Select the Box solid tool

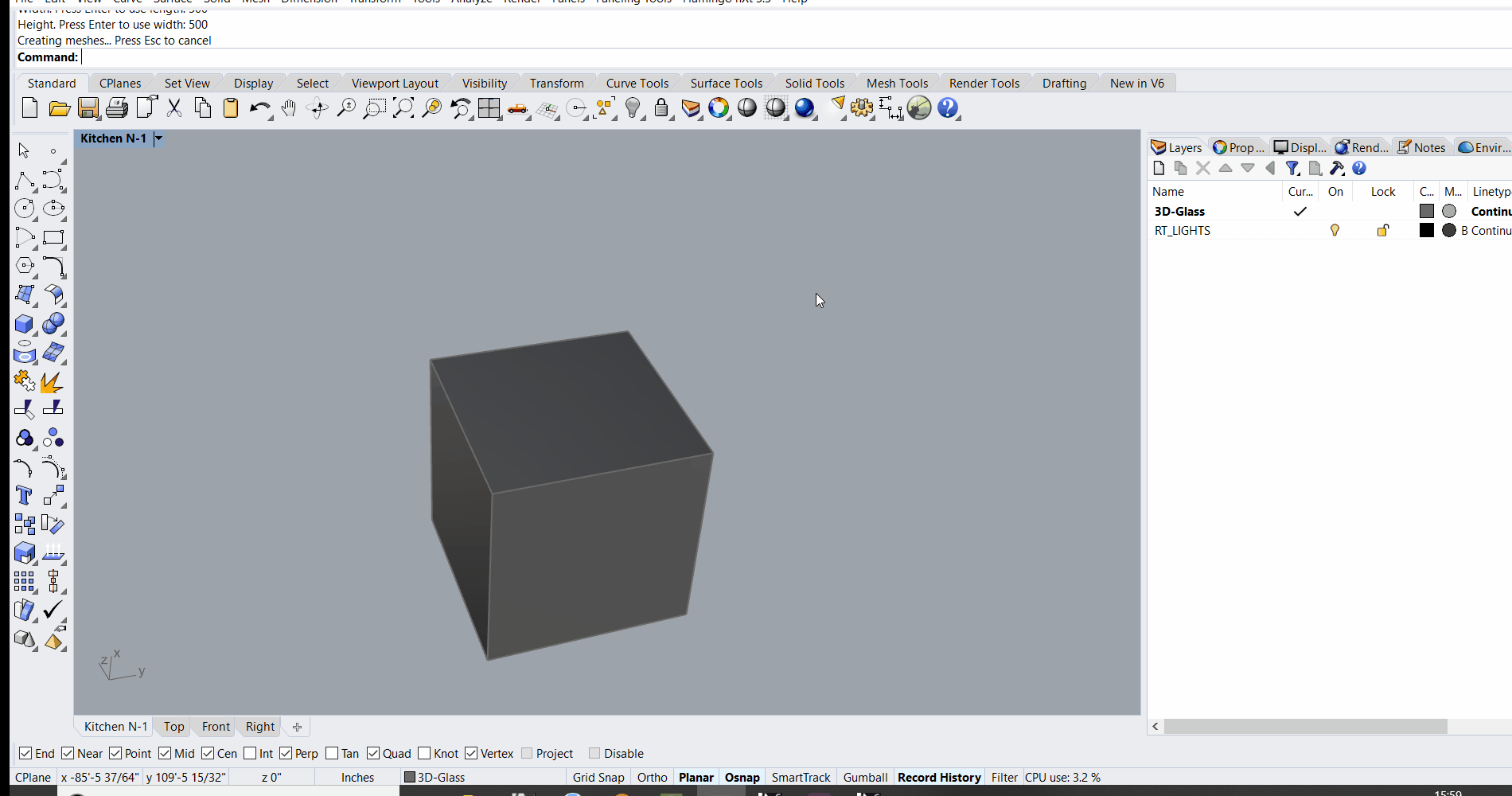pyautogui.click(x=25, y=324)
